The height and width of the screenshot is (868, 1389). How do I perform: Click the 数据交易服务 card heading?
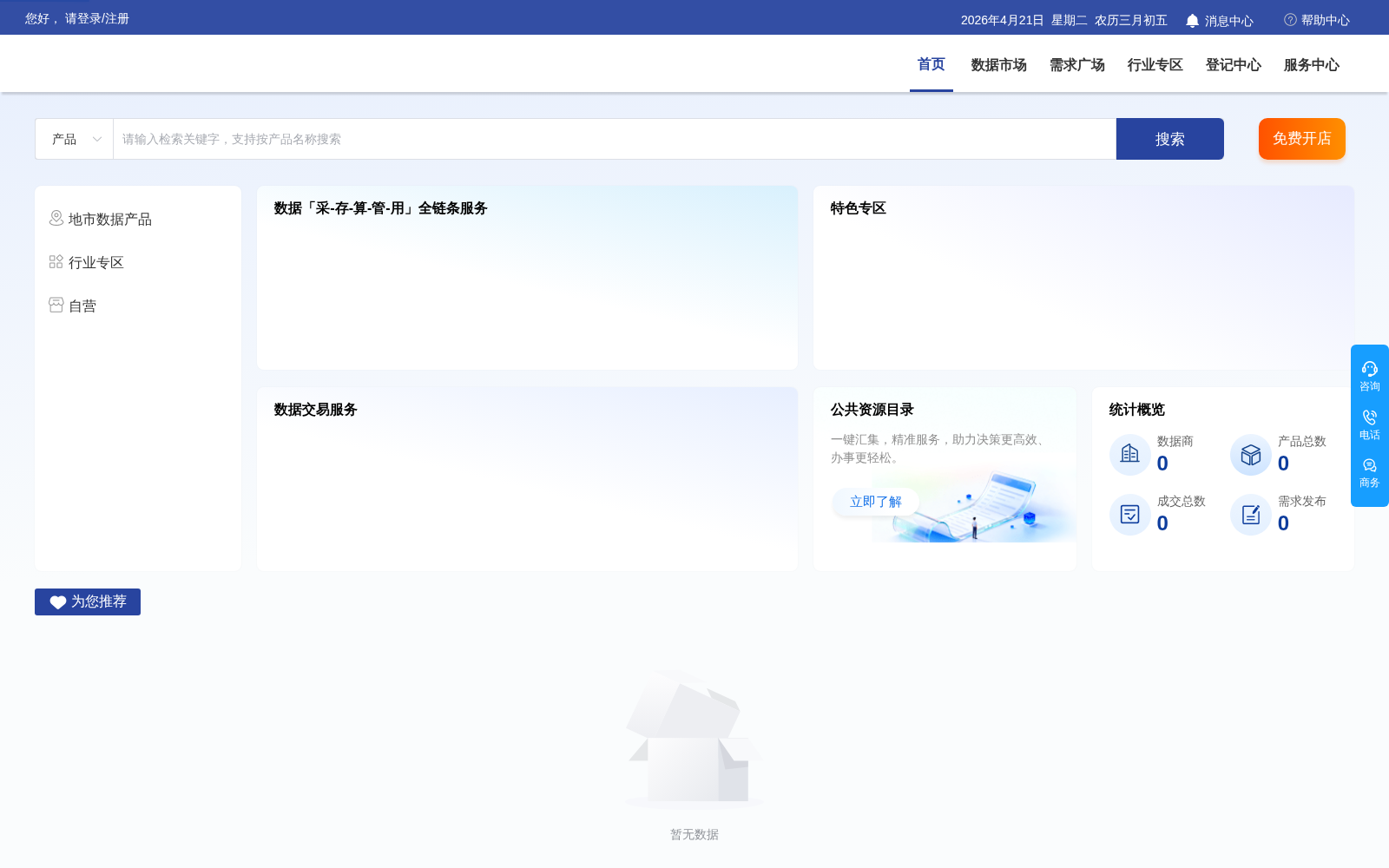[x=316, y=410]
